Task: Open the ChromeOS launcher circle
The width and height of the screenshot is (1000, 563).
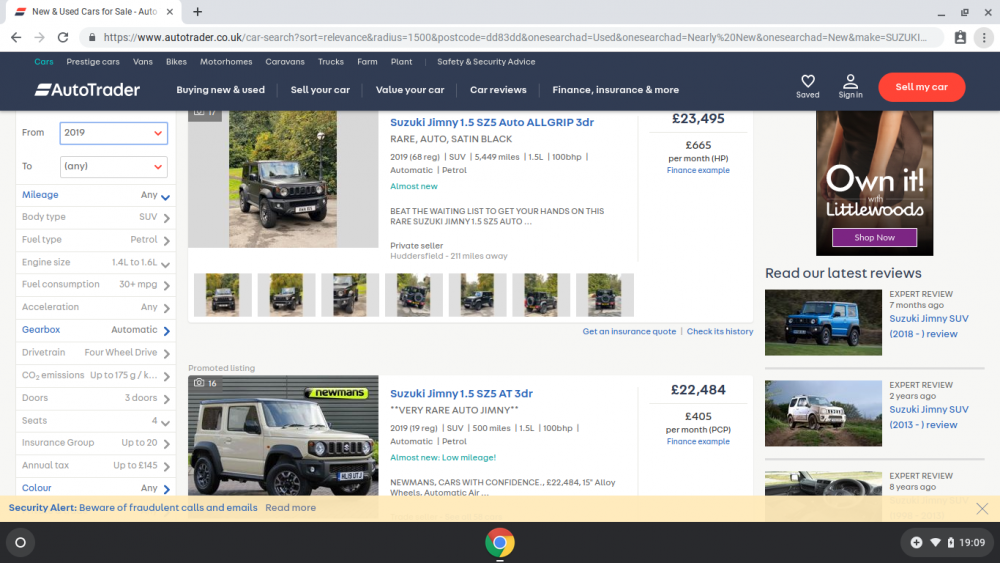Action: click(20, 543)
